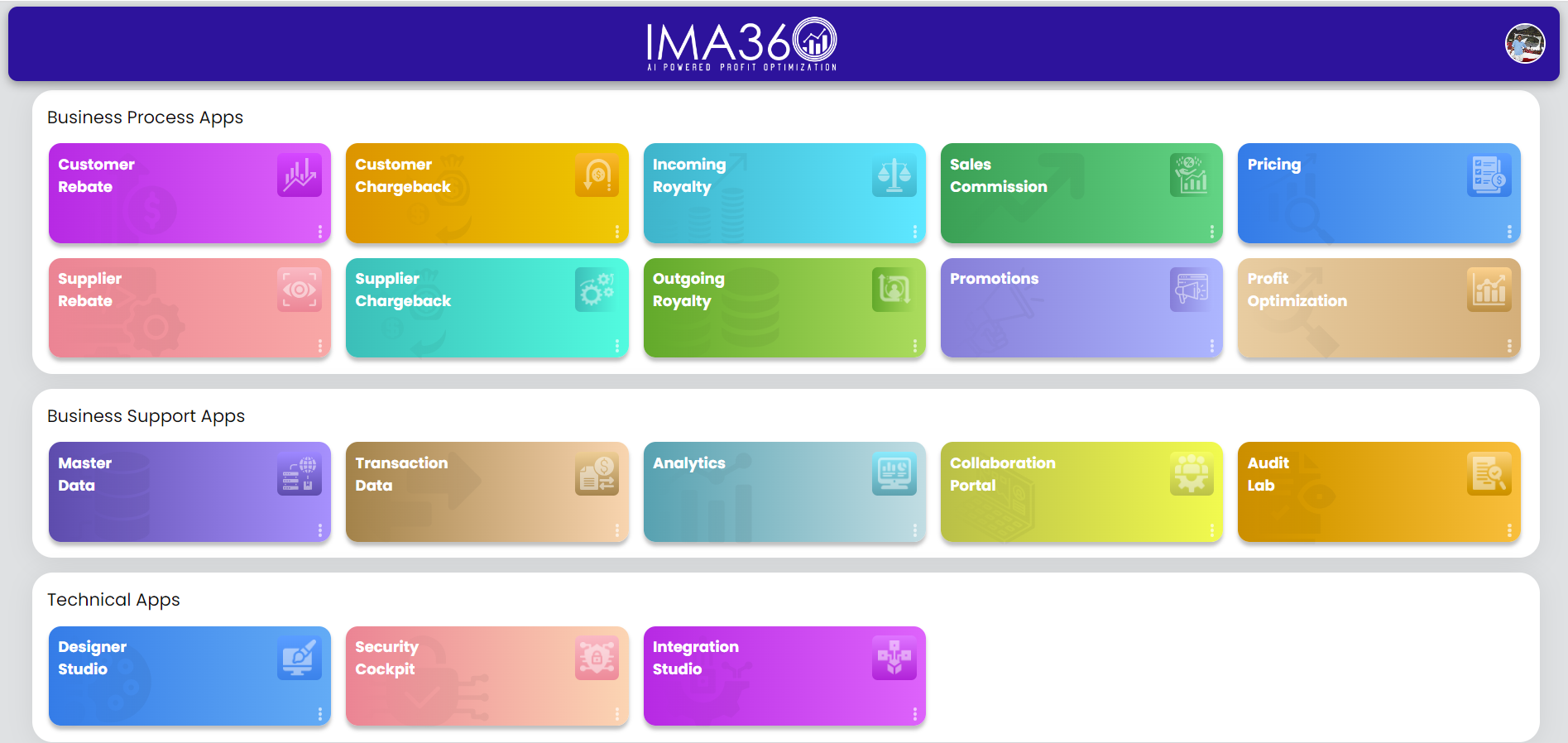
Task: Go to Integration Studio app label
Action: point(696,658)
